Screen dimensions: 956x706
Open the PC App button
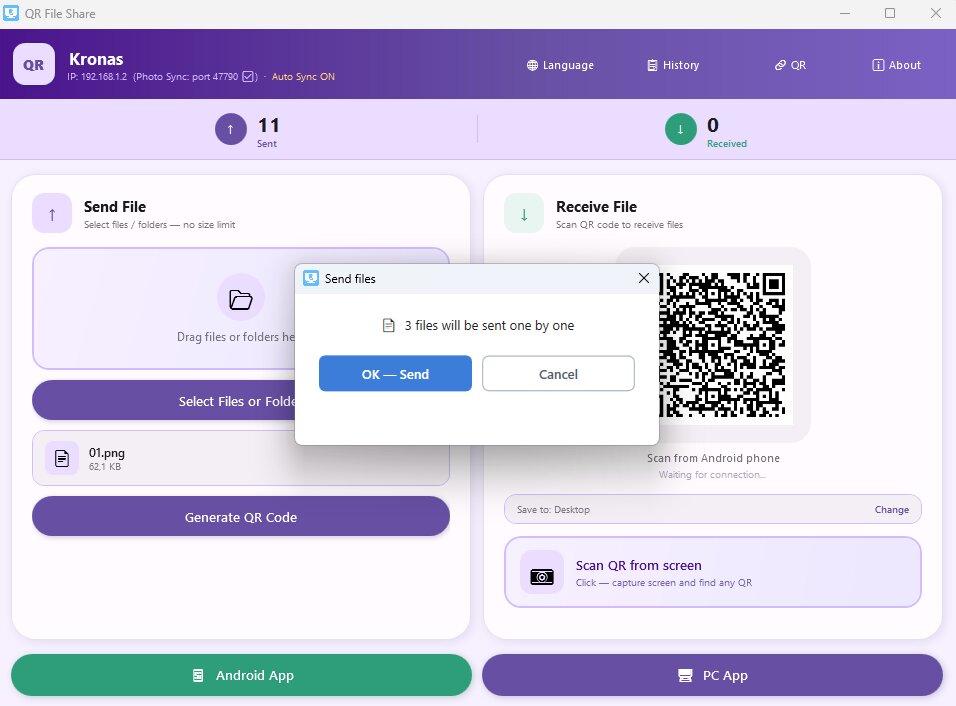click(712, 675)
